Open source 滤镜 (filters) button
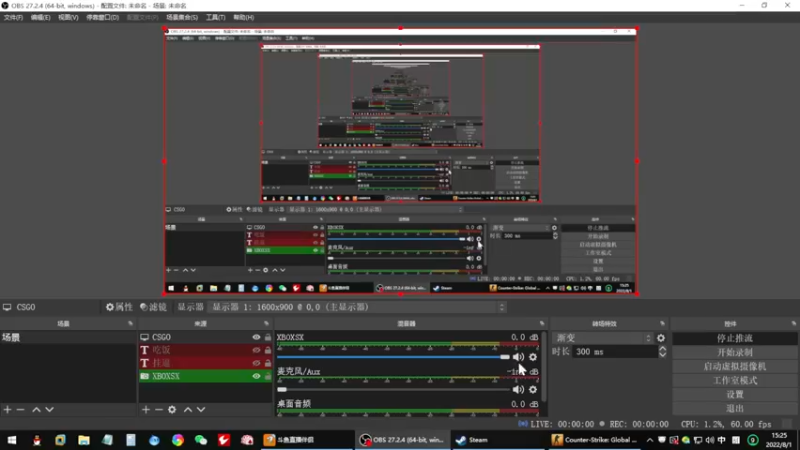The image size is (800, 450). pos(154,307)
